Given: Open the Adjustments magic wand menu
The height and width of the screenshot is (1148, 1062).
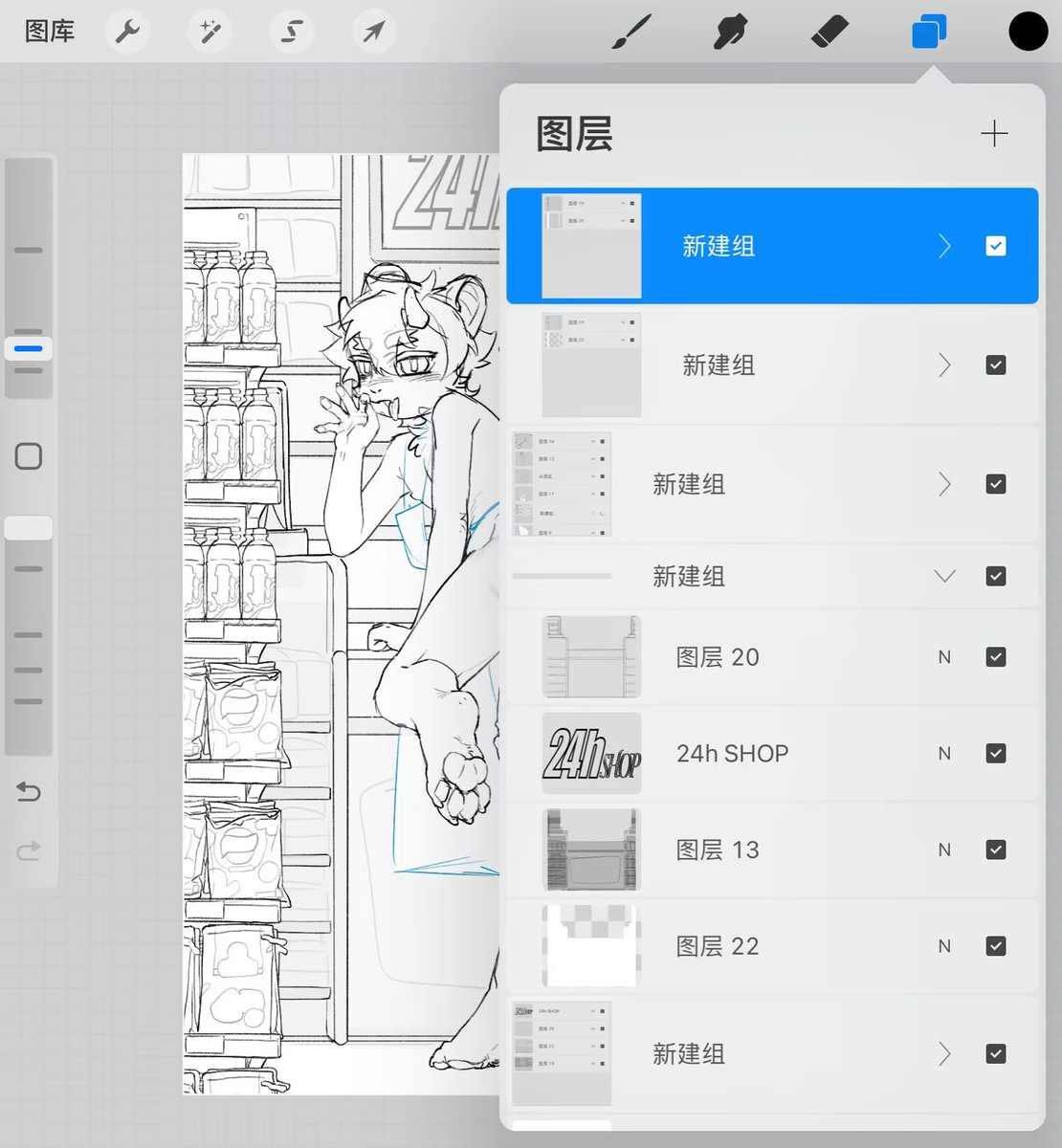Looking at the screenshot, I should [x=210, y=32].
